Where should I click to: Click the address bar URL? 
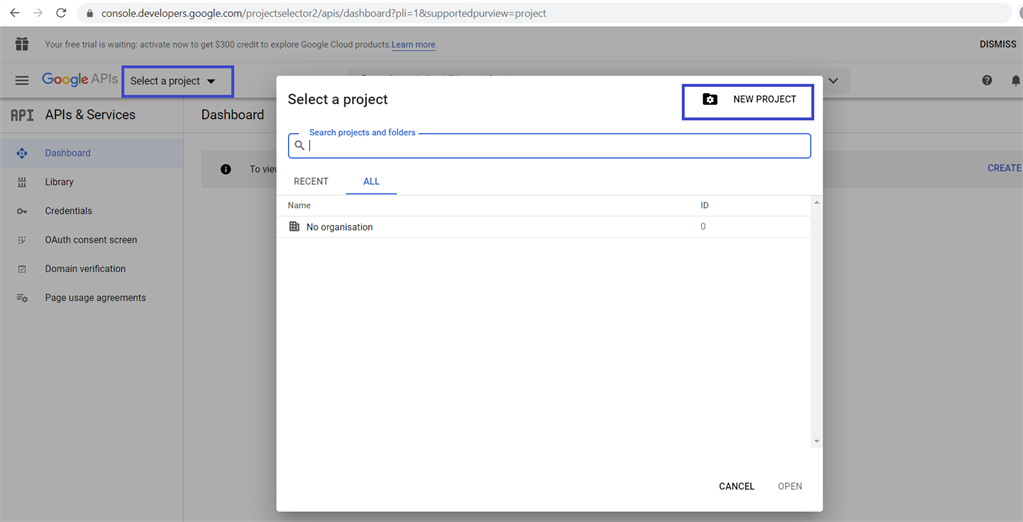coord(324,13)
